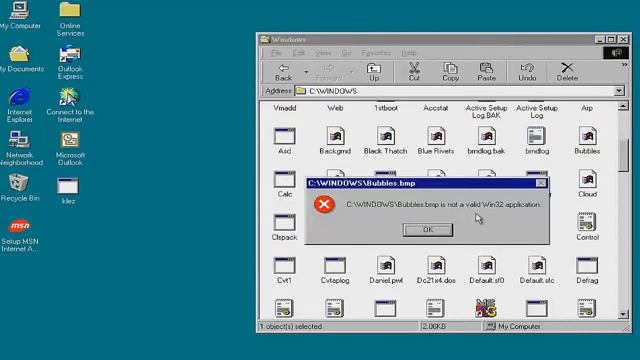Image resolution: width=640 pixels, height=360 pixels.
Task: Select the Default.sfc file
Action: coord(537,270)
